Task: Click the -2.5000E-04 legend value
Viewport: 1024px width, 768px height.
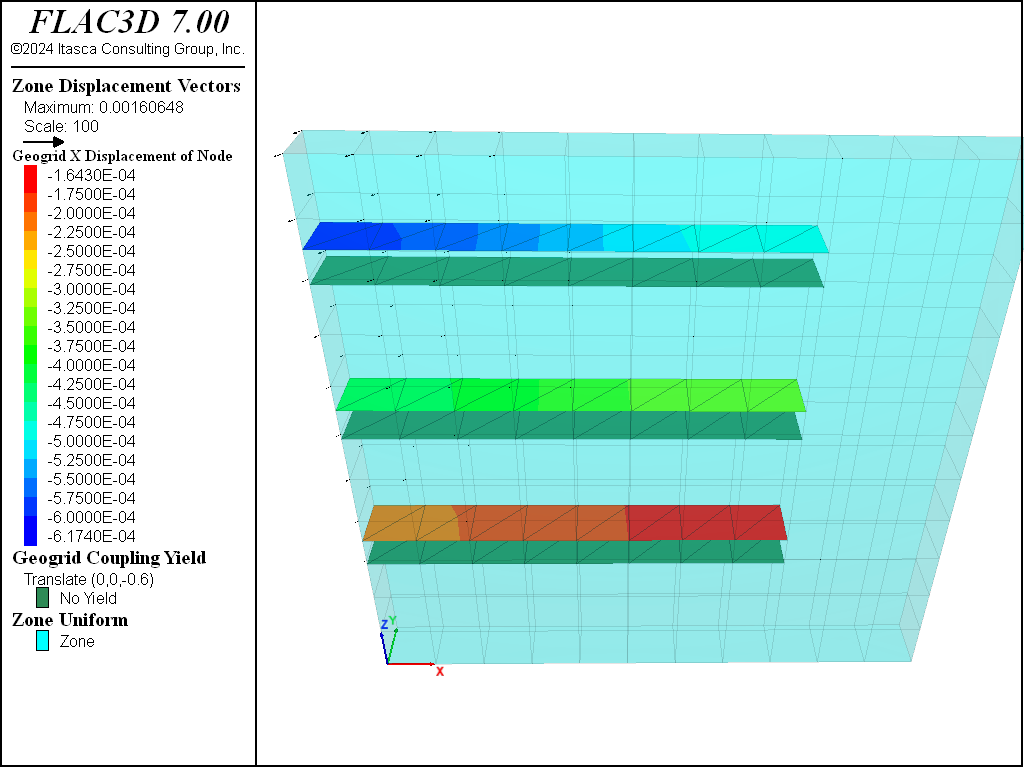Action: [91, 251]
